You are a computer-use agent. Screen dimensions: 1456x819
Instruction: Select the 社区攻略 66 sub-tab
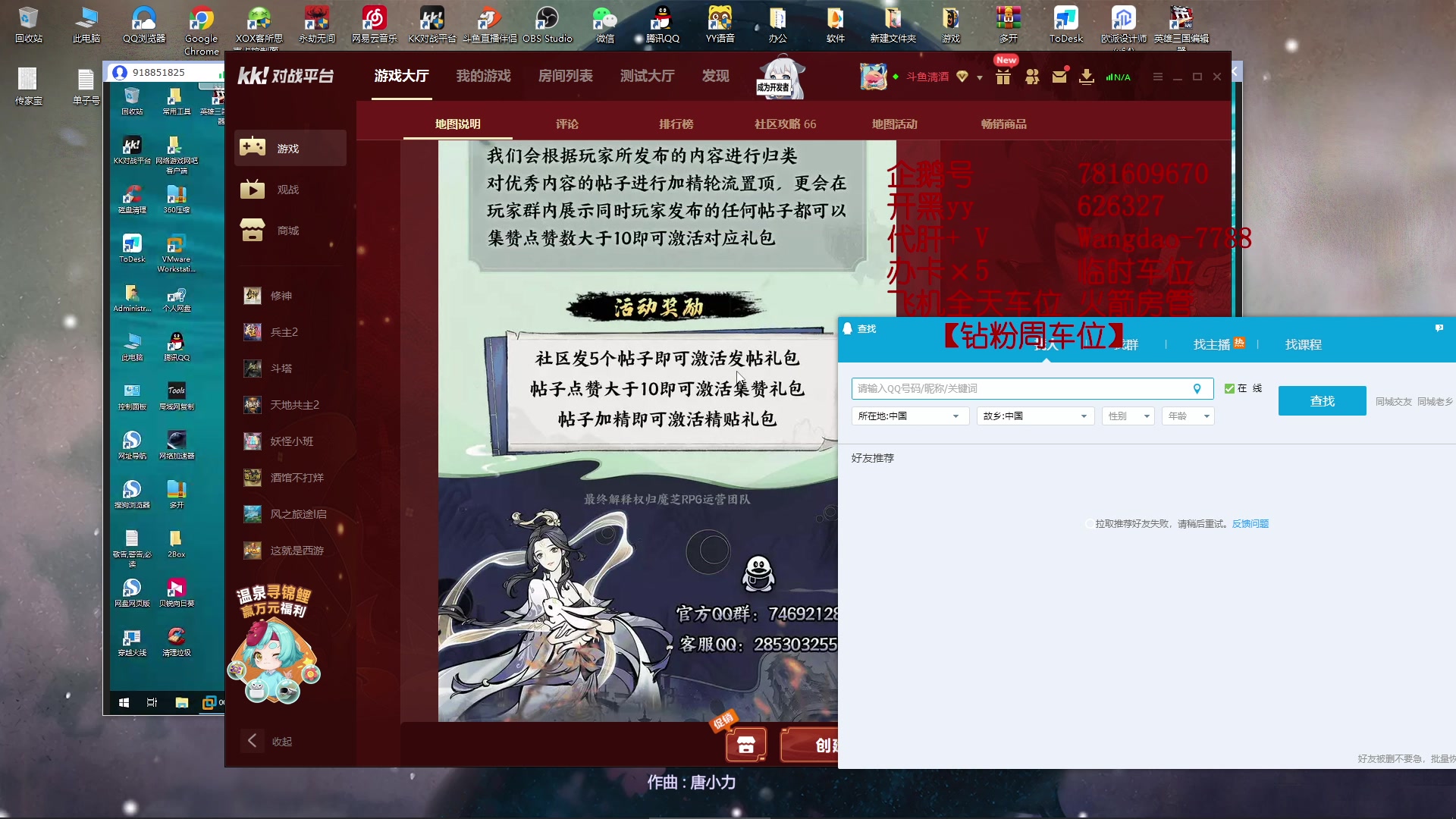click(785, 124)
